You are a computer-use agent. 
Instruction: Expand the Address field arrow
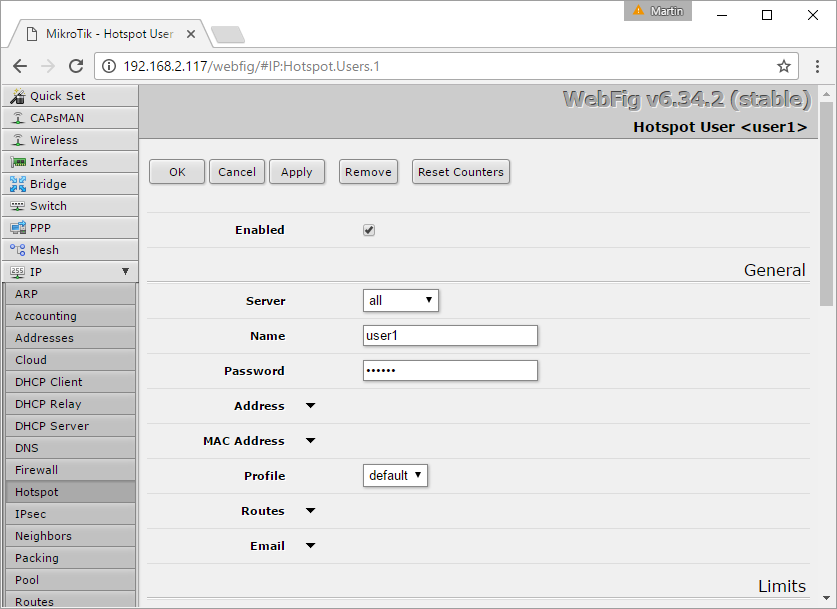pyautogui.click(x=310, y=406)
